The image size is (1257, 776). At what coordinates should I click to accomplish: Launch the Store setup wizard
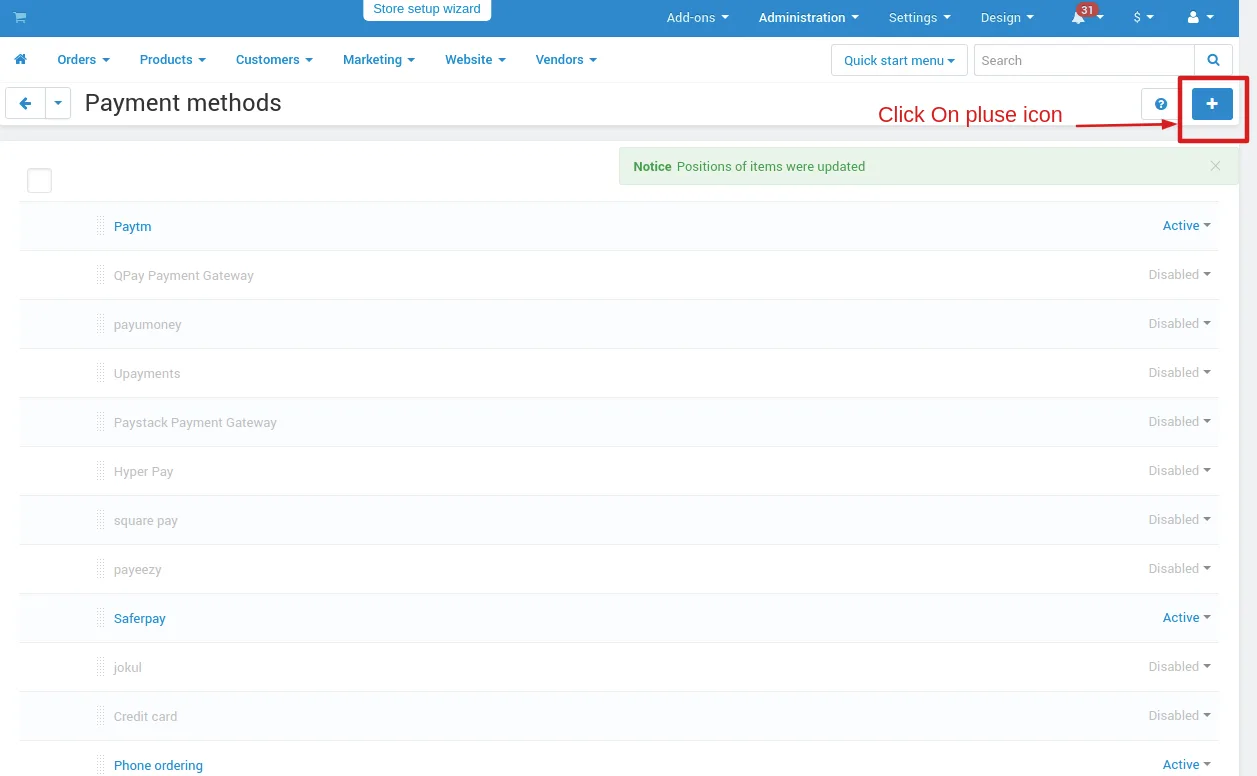(x=427, y=10)
